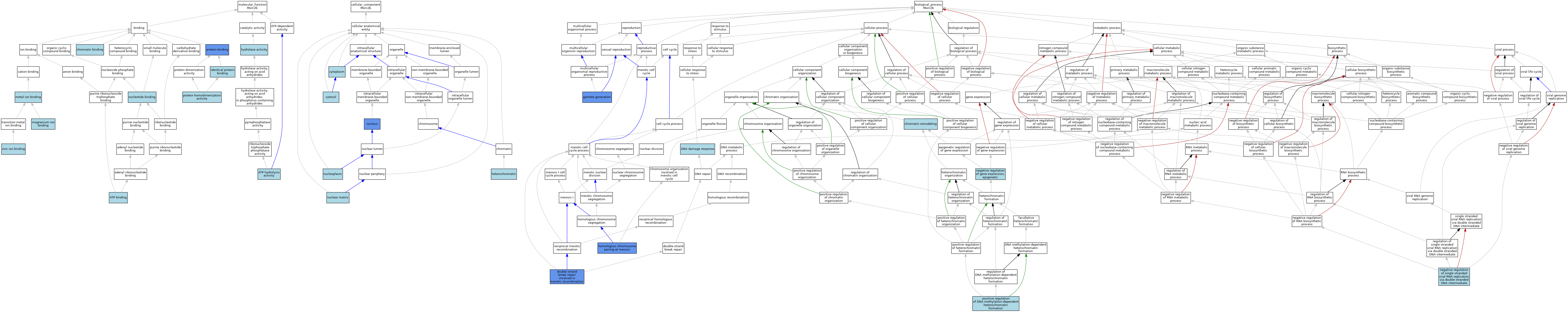Click the 'nuclear matrix' node
The height and width of the screenshot is (312, 1568).
[338, 197]
